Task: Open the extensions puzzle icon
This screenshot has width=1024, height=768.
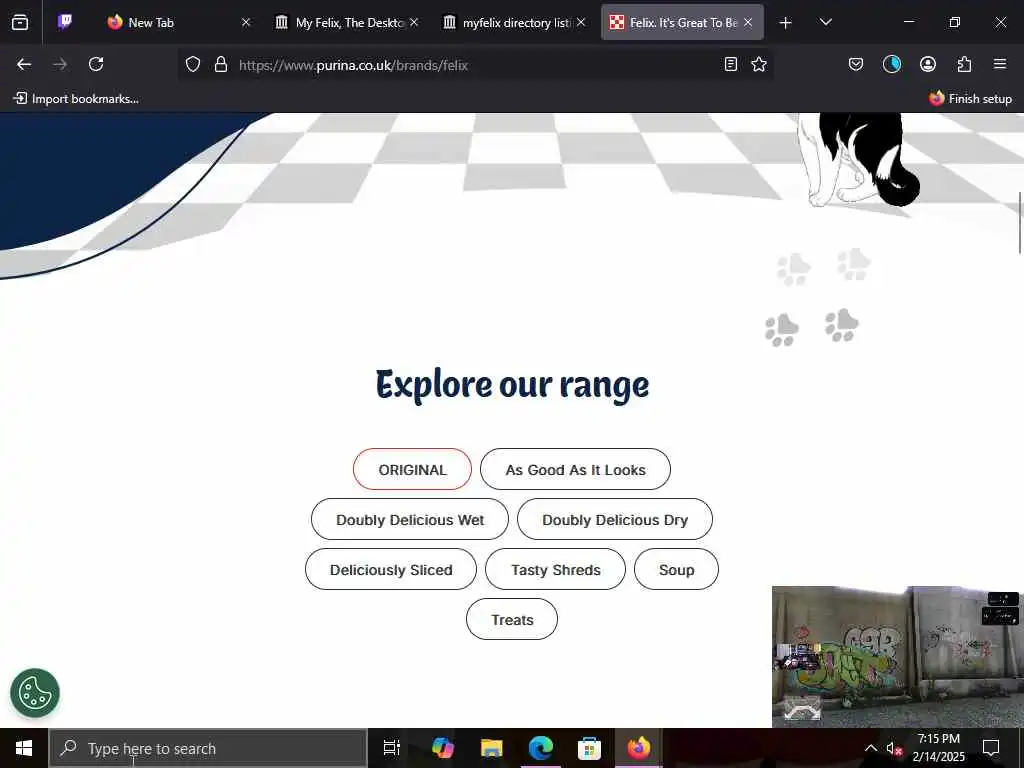Action: point(964,64)
